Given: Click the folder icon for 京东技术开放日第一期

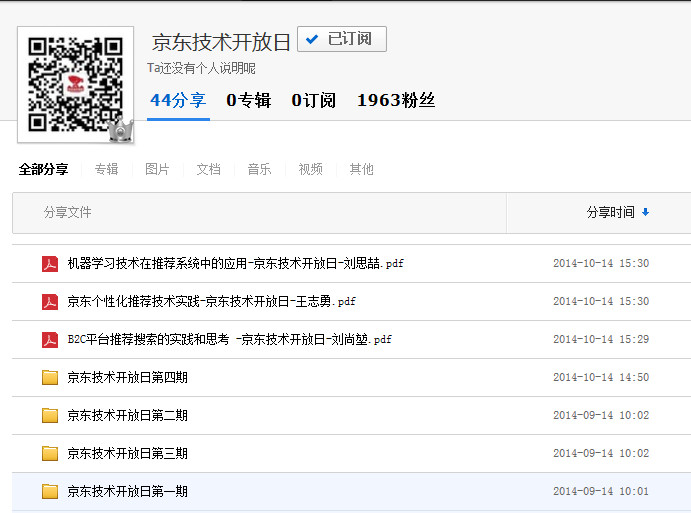Looking at the screenshot, I should click(50, 491).
